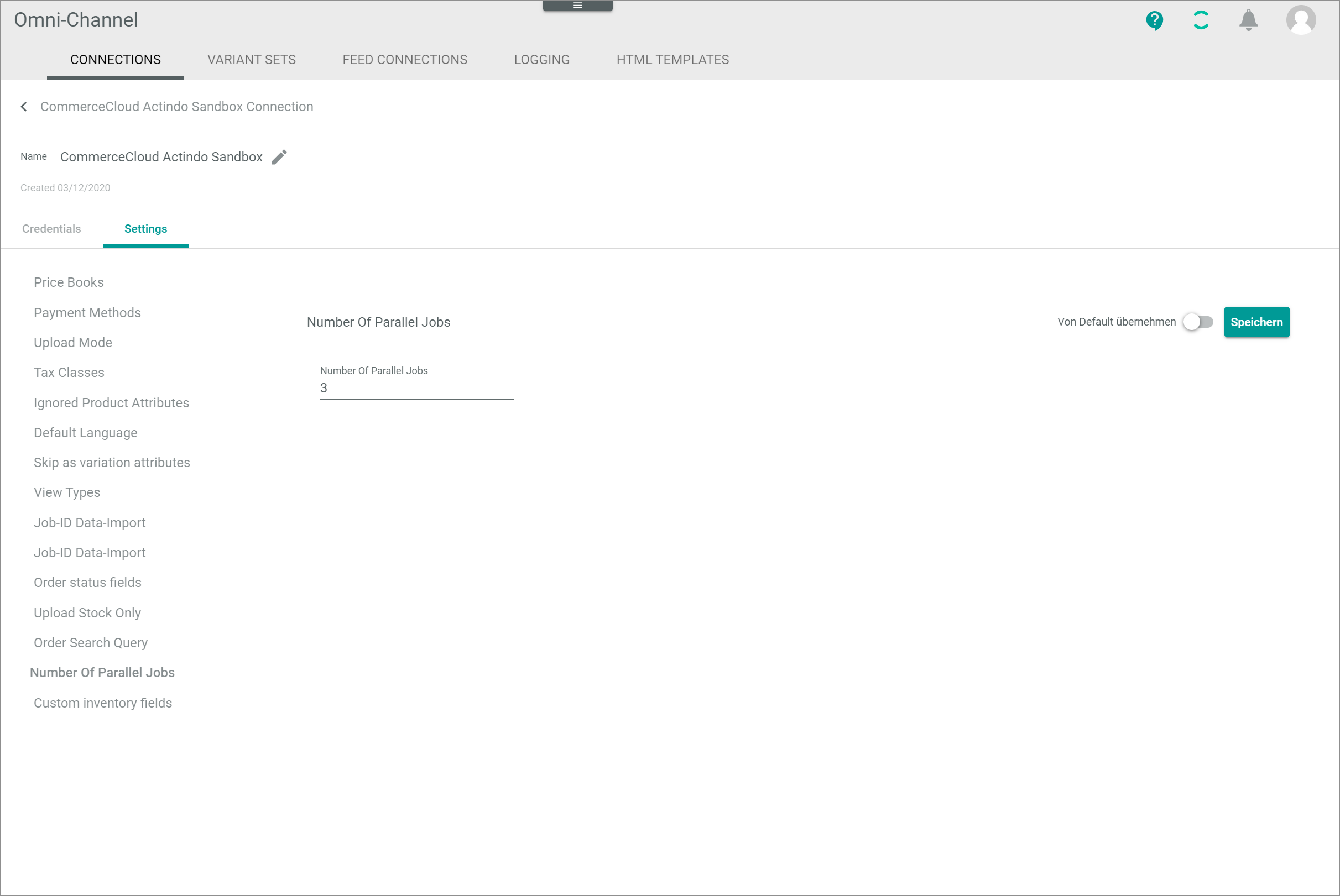
Task: Select Order status fields setting
Action: (x=87, y=582)
